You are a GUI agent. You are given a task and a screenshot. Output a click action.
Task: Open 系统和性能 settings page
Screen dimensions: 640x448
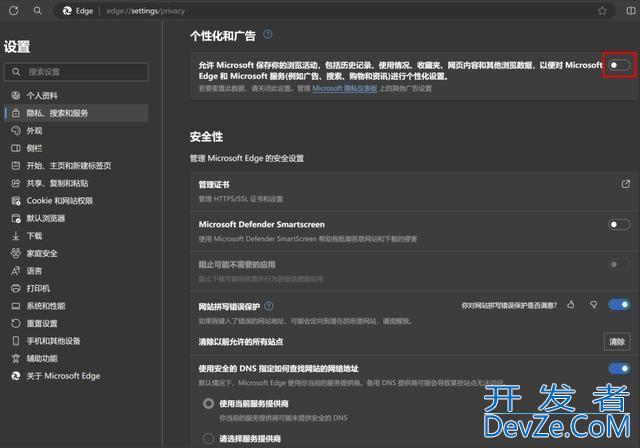click(x=76, y=306)
